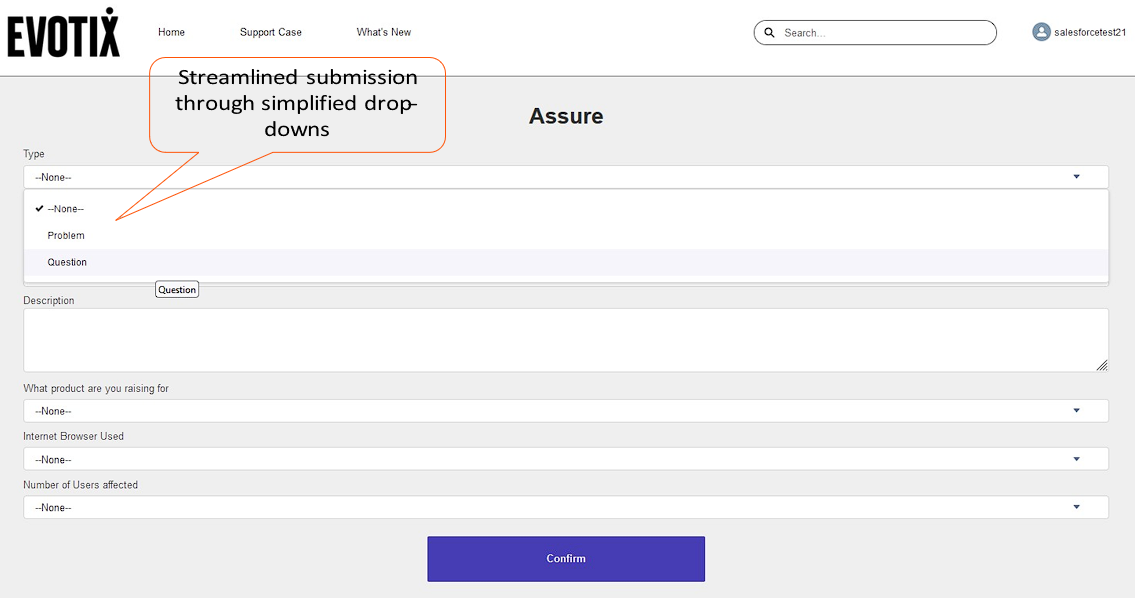
Task: Click the Search input field
Action: click(x=880, y=32)
